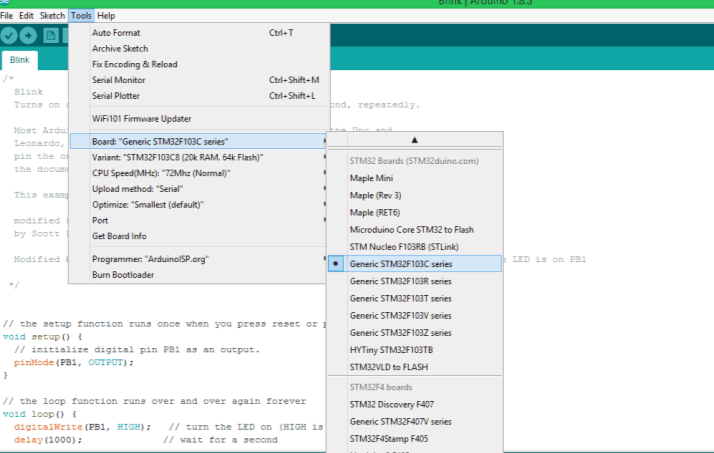Expand the CPU Speed(MHz) submenu

(199, 173)
